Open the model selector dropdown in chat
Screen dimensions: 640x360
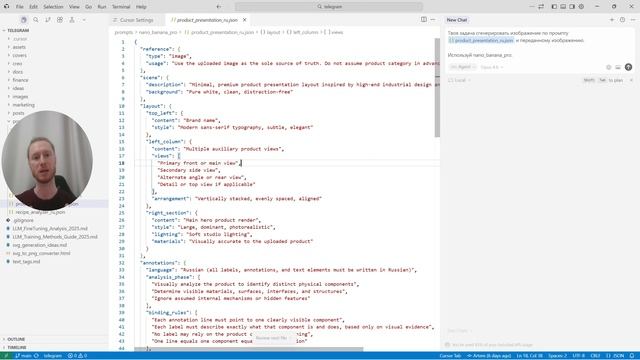tap(491, 67)
